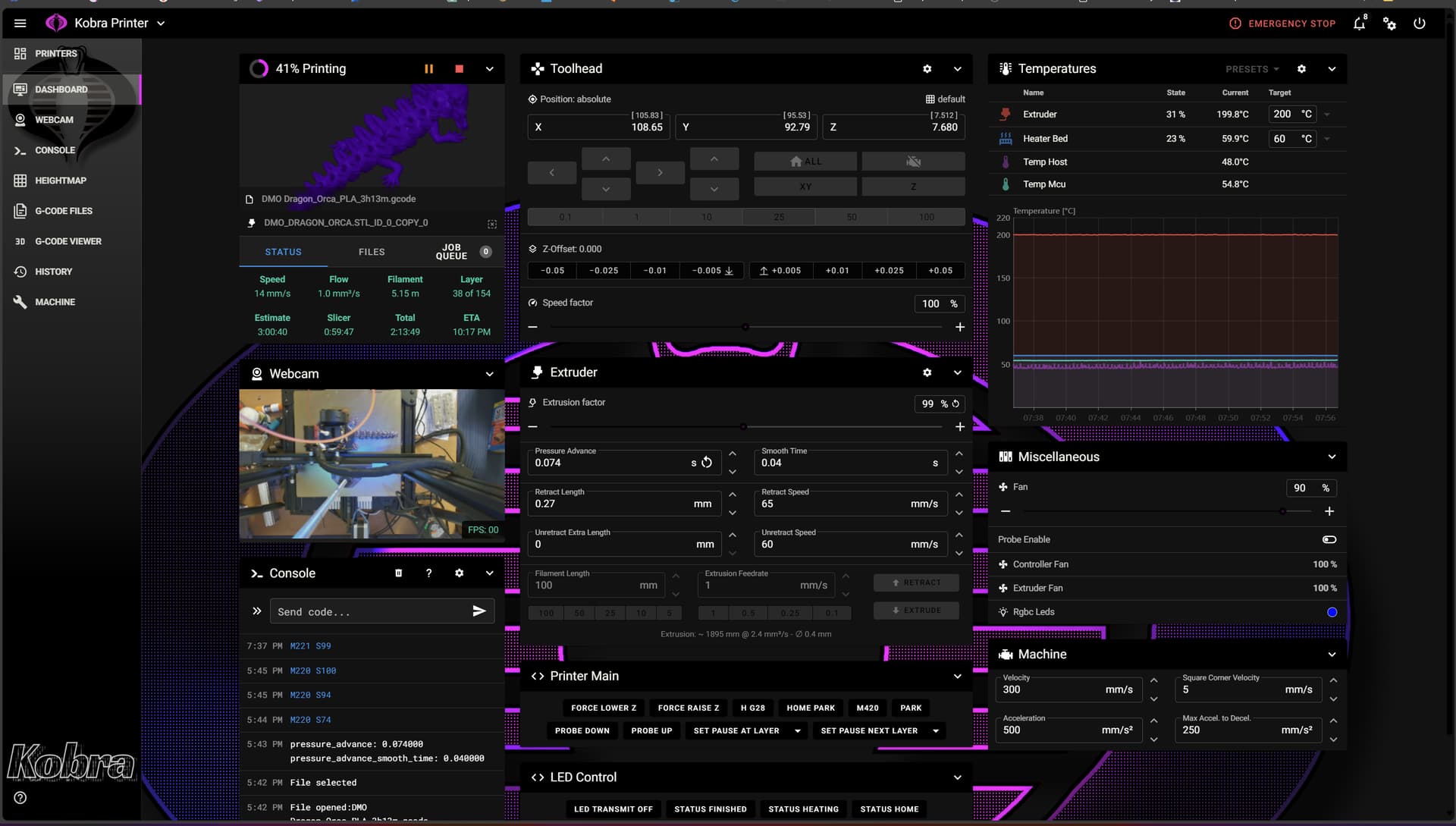Open G-Code Viewer in sidebar

71,241
